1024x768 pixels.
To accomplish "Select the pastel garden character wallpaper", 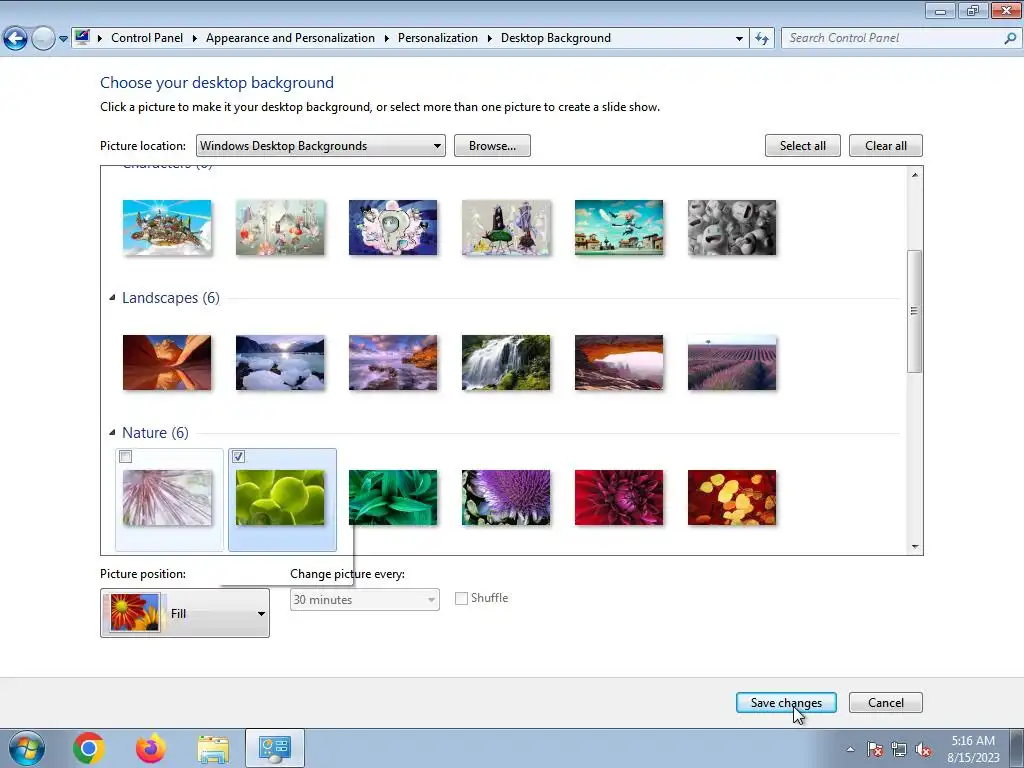I will tap(280, 227).
